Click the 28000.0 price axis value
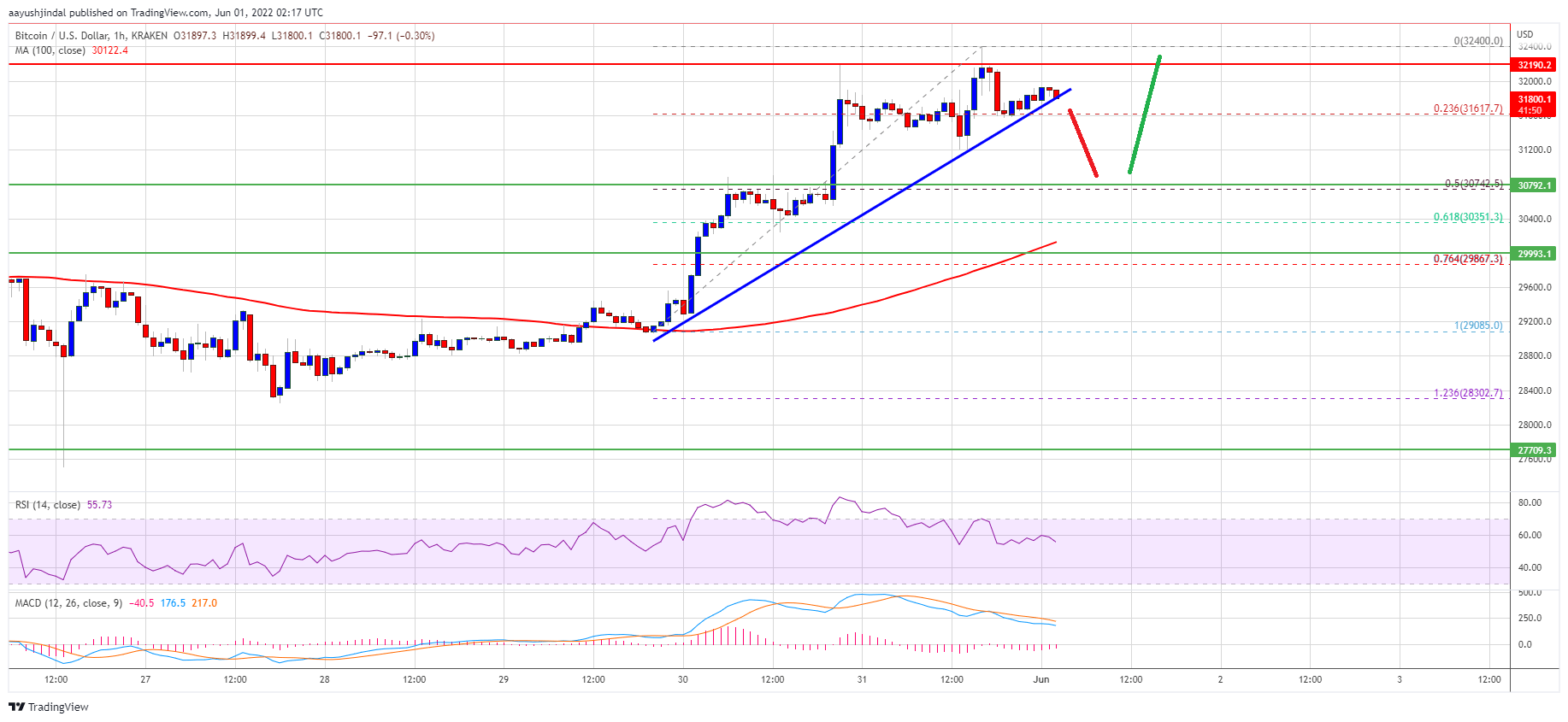 (1535, 426)
